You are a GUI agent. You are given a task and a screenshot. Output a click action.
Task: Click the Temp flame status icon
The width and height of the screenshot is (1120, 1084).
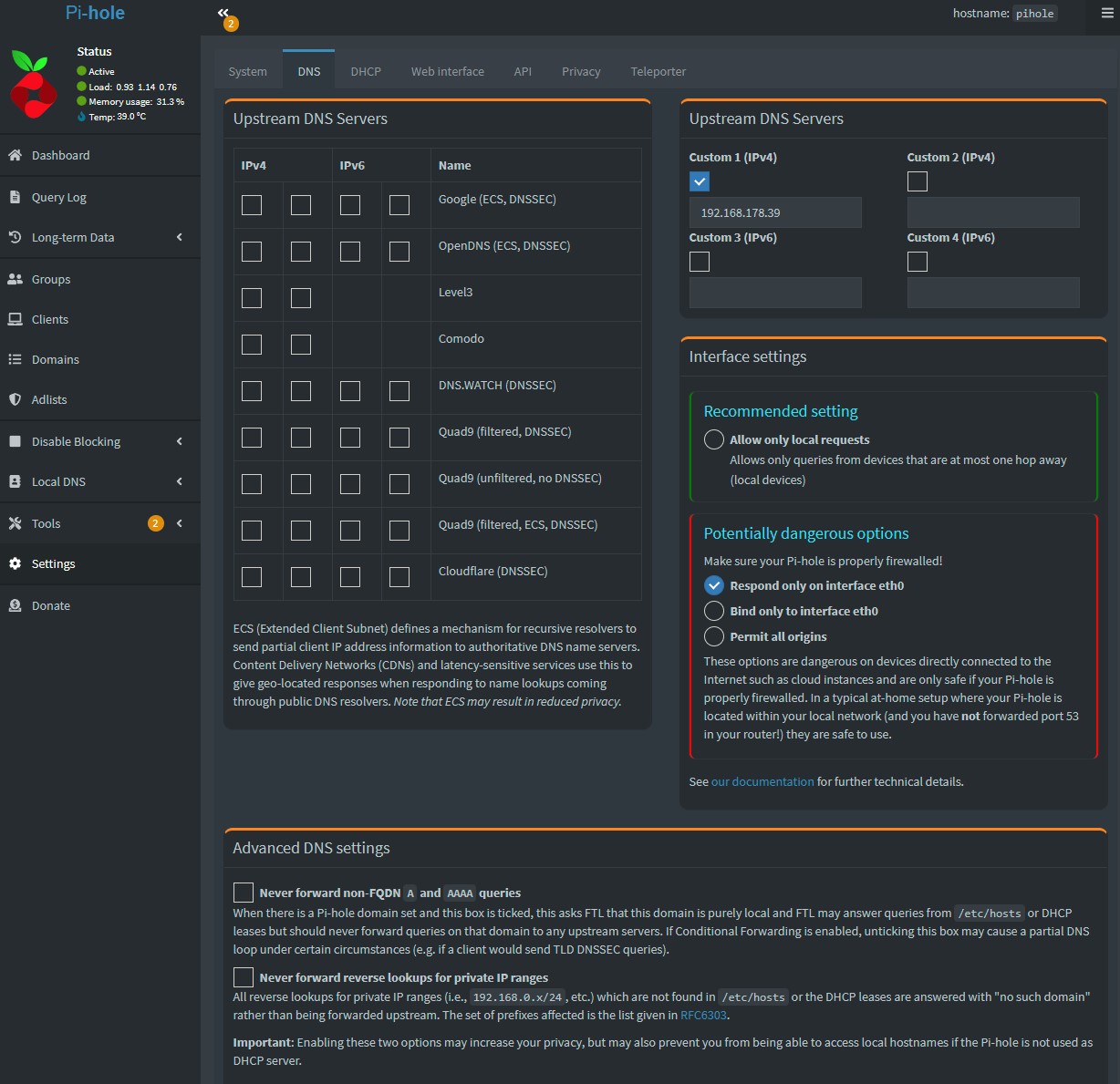click(x=81, y=117)
